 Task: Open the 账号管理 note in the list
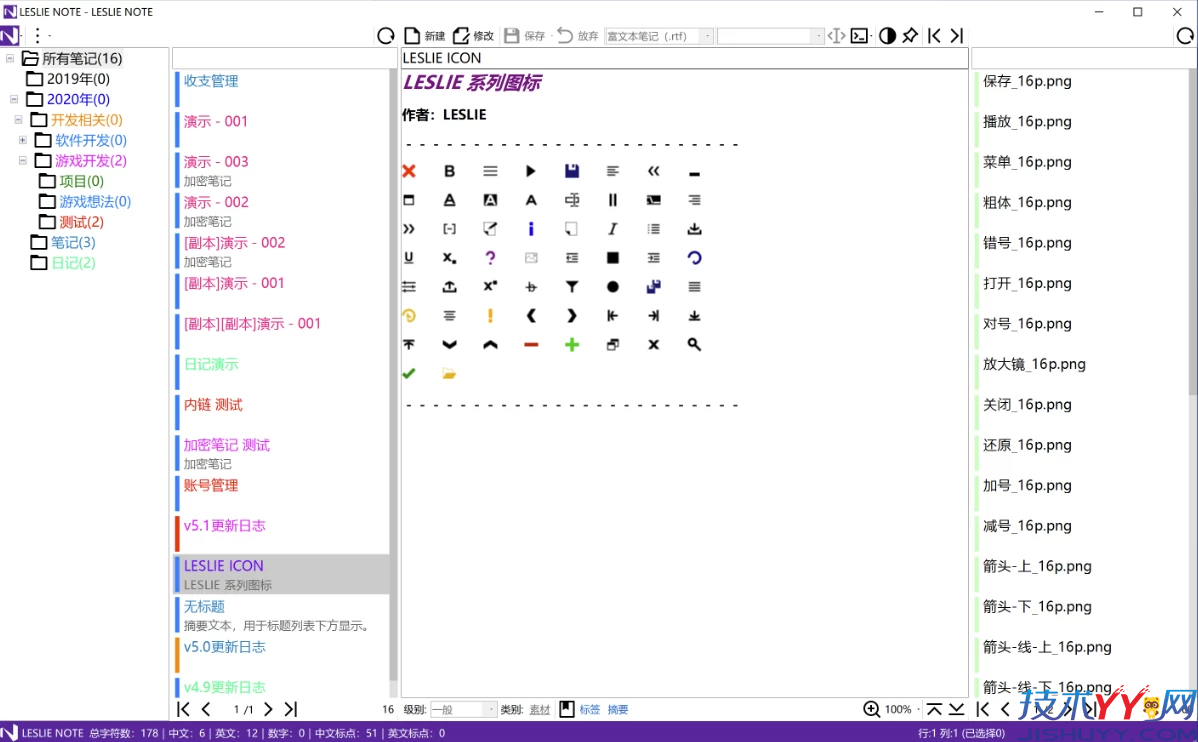click(211, 486)
